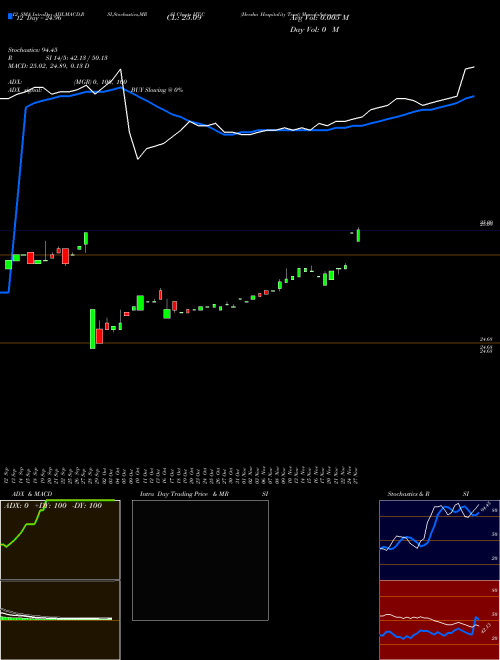Open the blue Stochastics chart panel
500x660 pixels.
click(x=439, y=540)
